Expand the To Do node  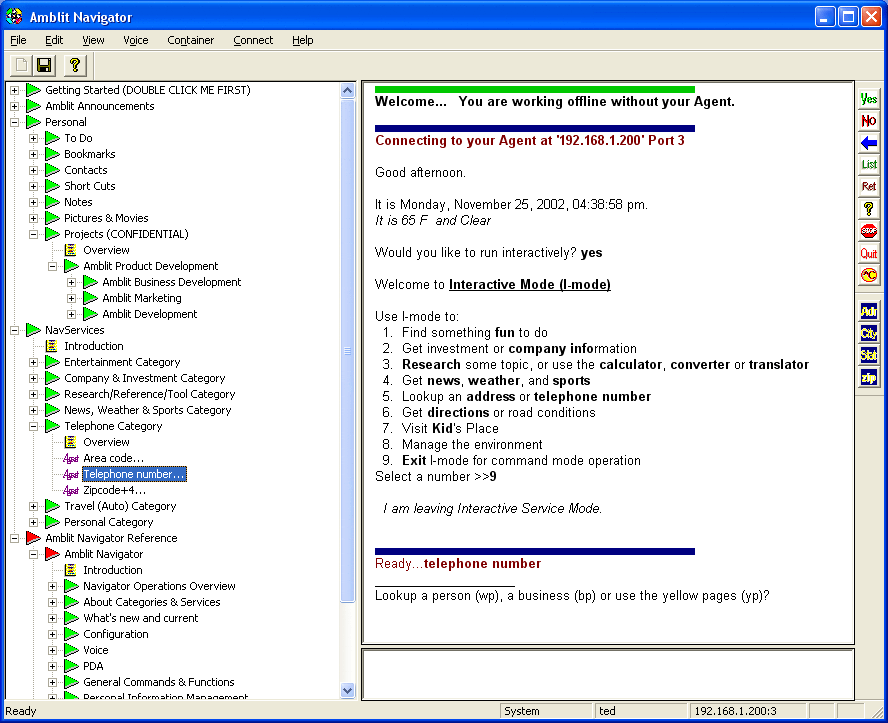click(x=33, y=138)
